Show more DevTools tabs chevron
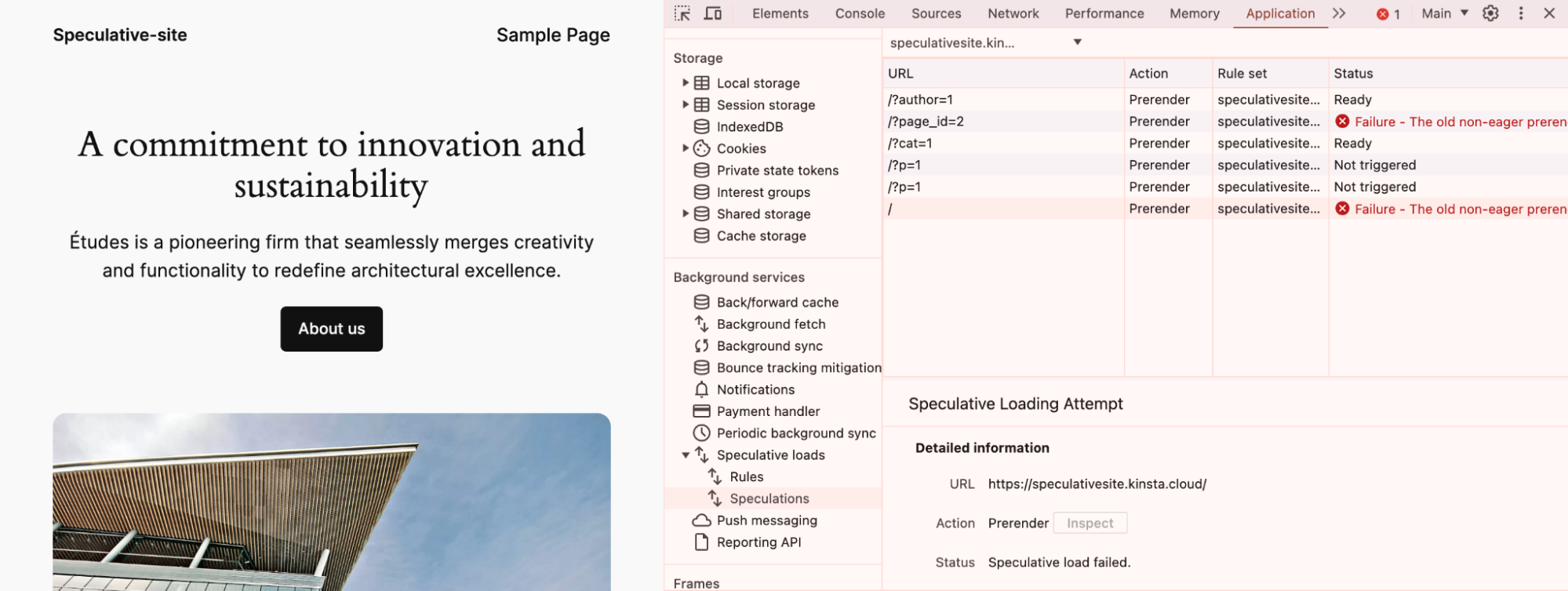The width and height of the screenshot is (1568, 591). coord(1339,13)
